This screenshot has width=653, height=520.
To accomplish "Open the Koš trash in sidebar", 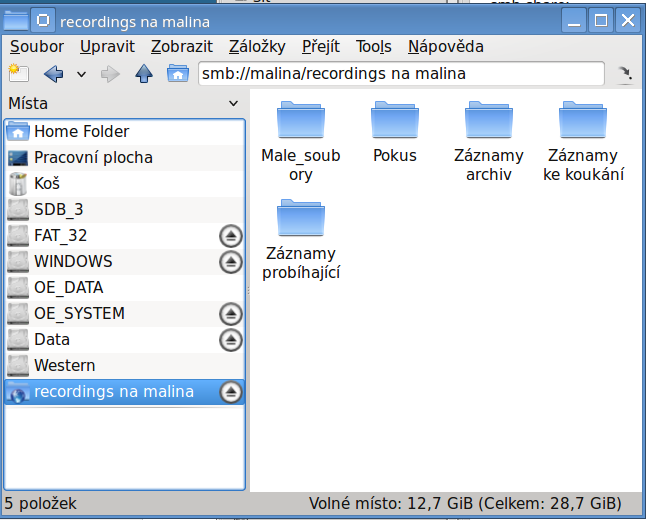I will pyautogui.click(x=125, y=184).
